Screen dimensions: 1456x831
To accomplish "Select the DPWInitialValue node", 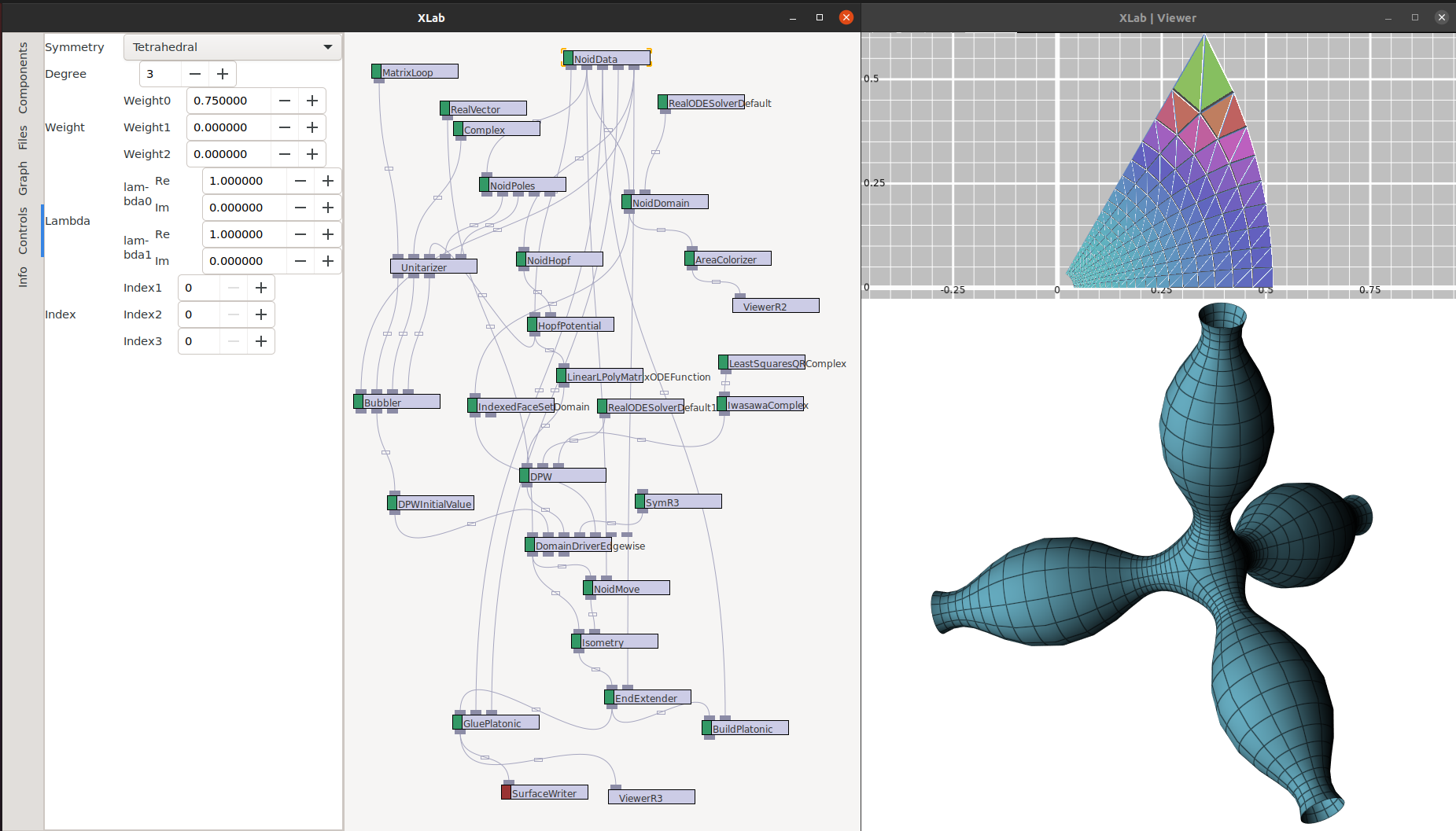I will (x=430, y=504).
